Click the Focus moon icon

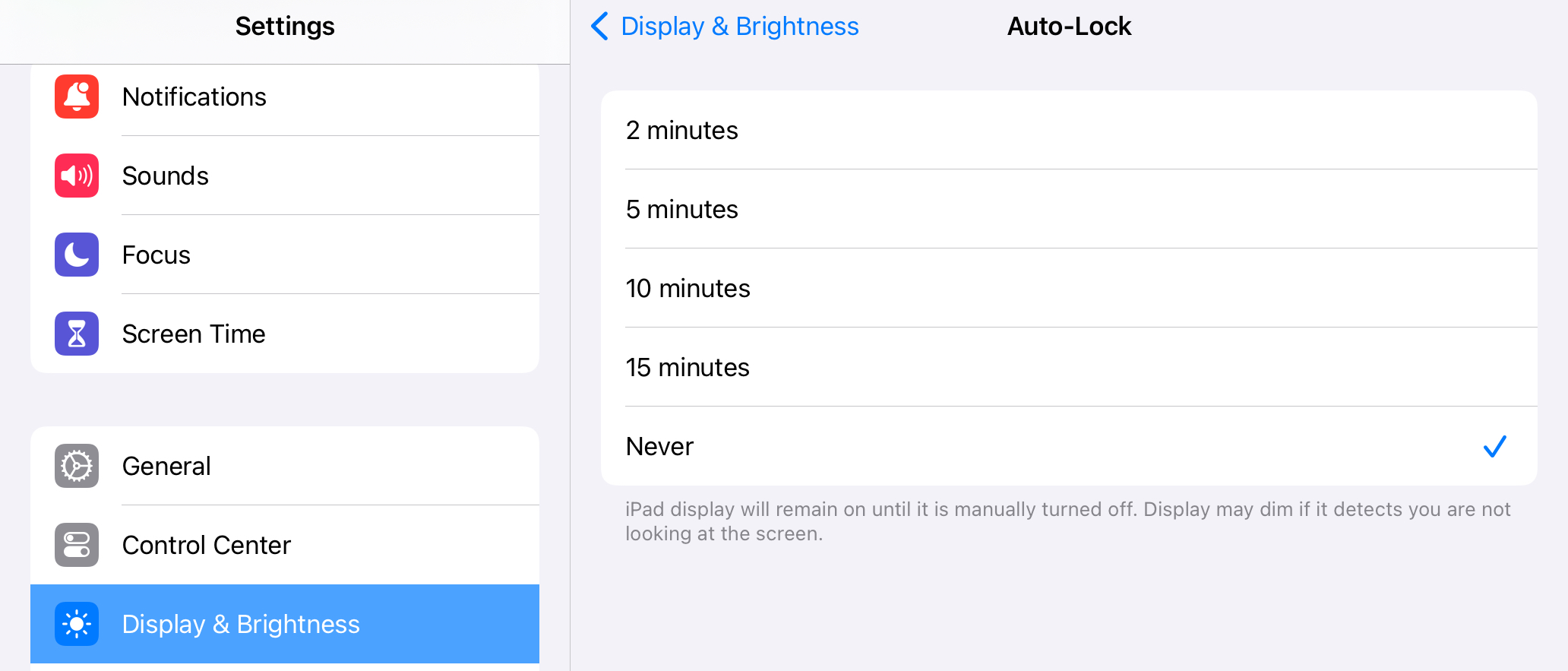[77, 255]
